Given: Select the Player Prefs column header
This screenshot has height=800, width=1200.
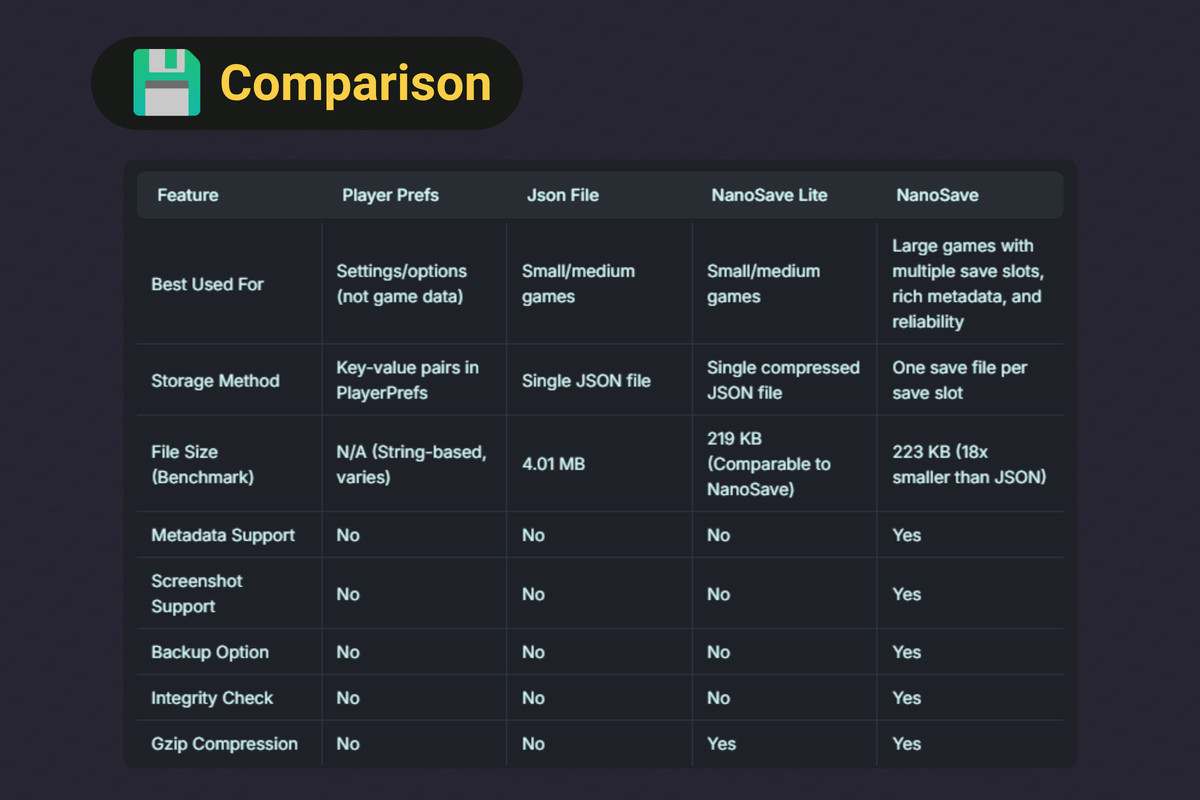Looking at the screenshot, I should (x=390, y=195).
